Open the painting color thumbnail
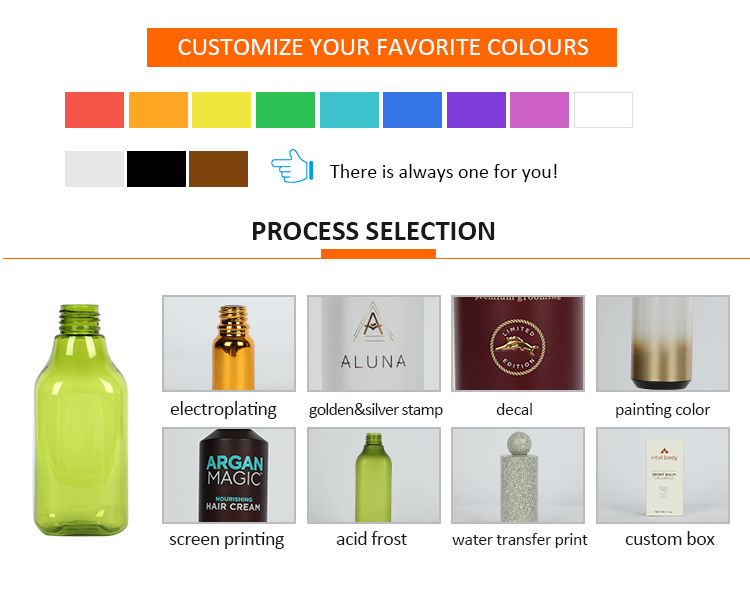 tap(663, 343)
